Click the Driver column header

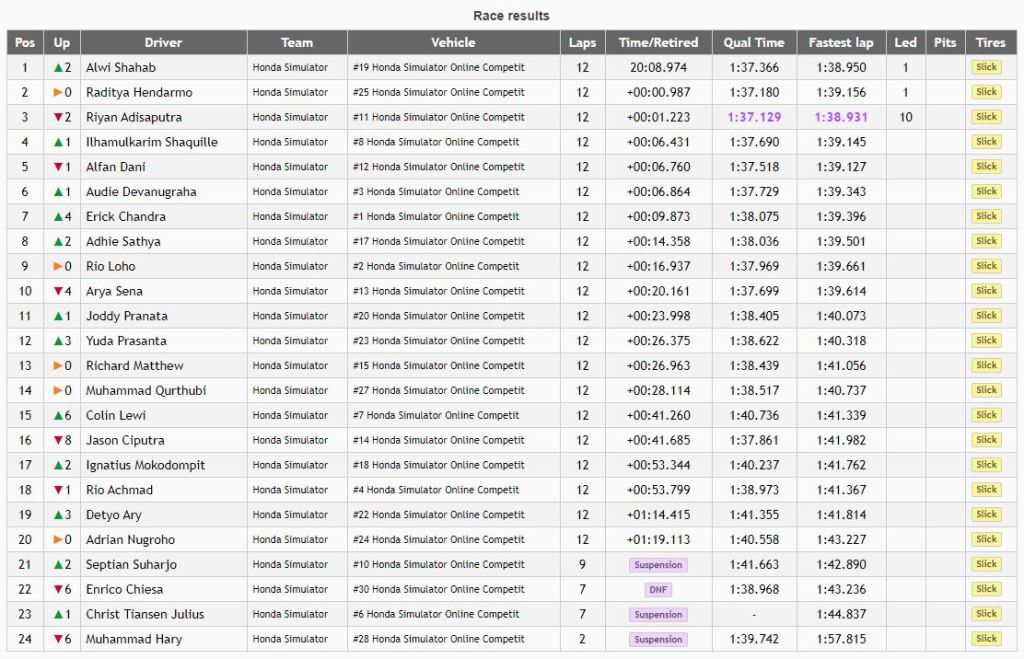point(163,43)
